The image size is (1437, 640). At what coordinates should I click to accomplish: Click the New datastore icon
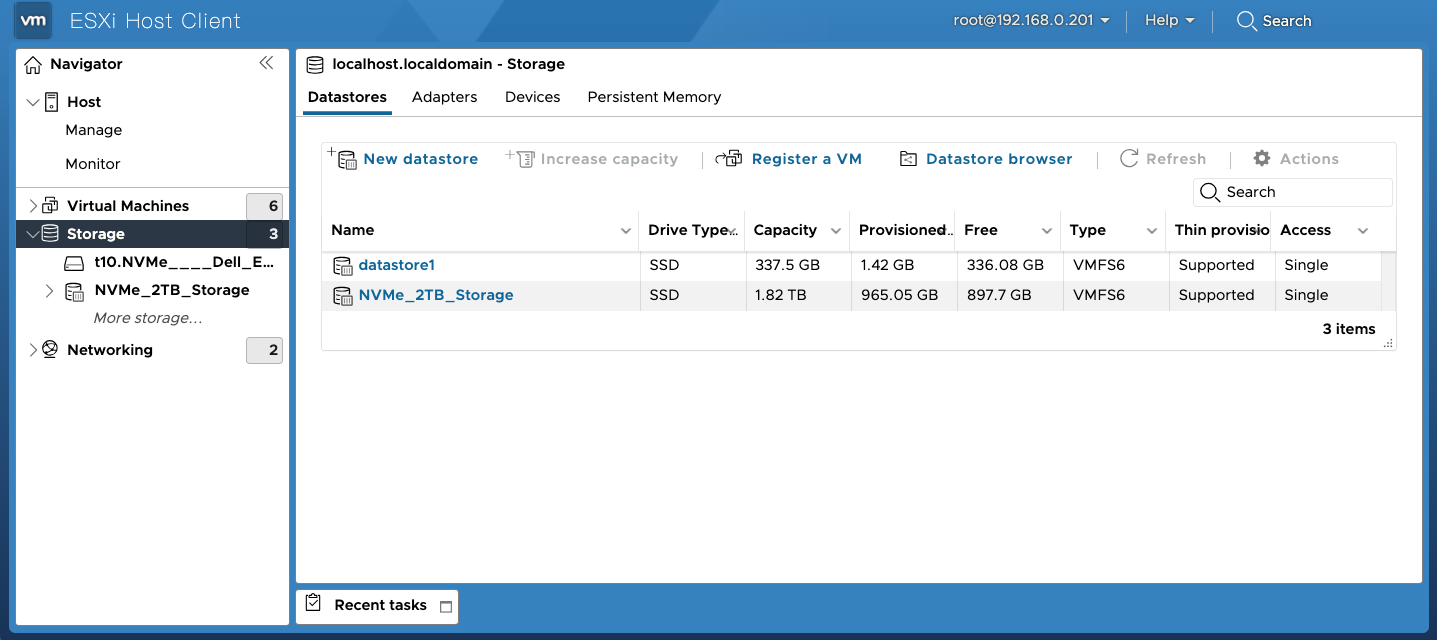[343, 158]
